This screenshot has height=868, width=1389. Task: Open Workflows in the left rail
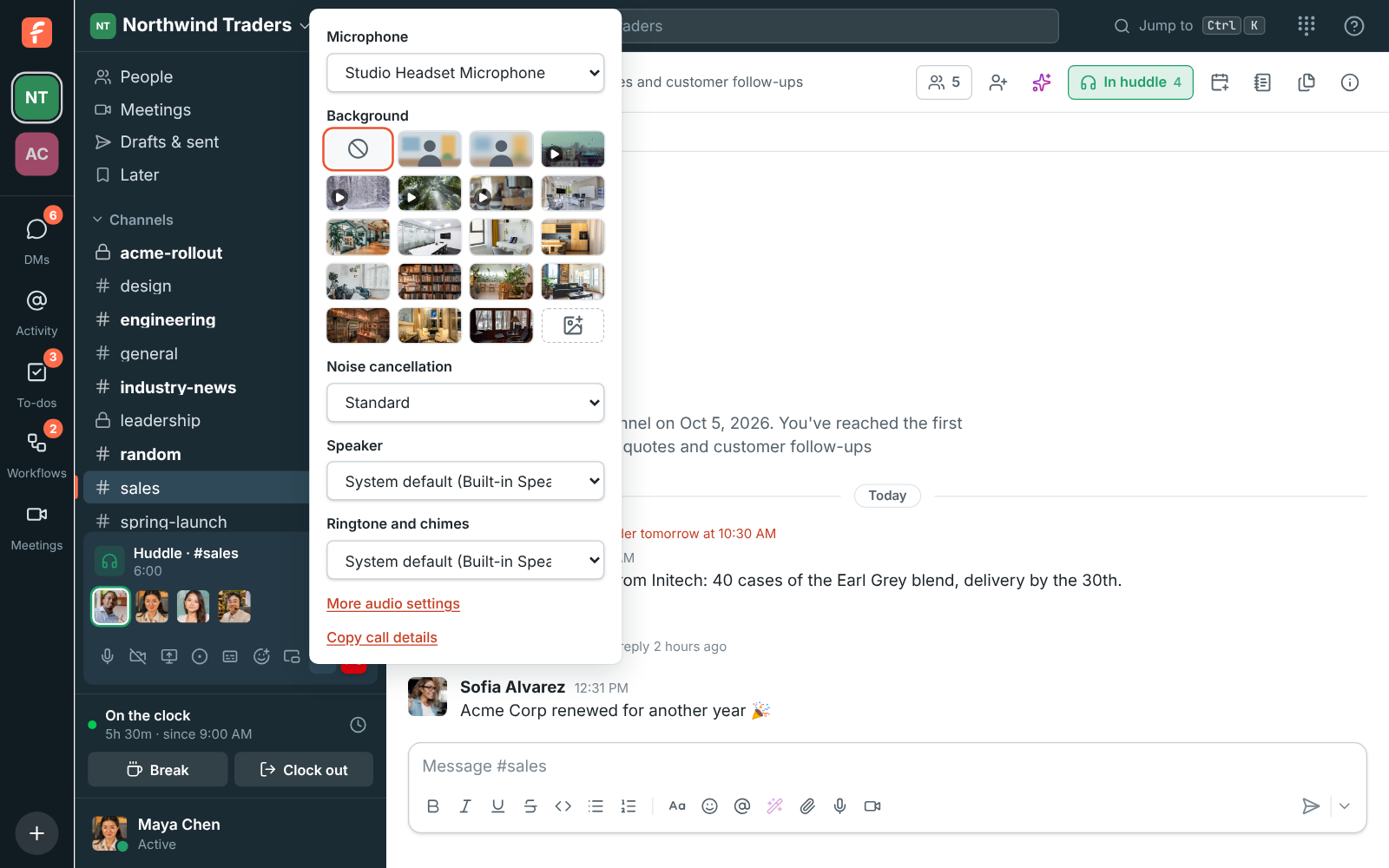pyautogui.click(x=36, y=455)
